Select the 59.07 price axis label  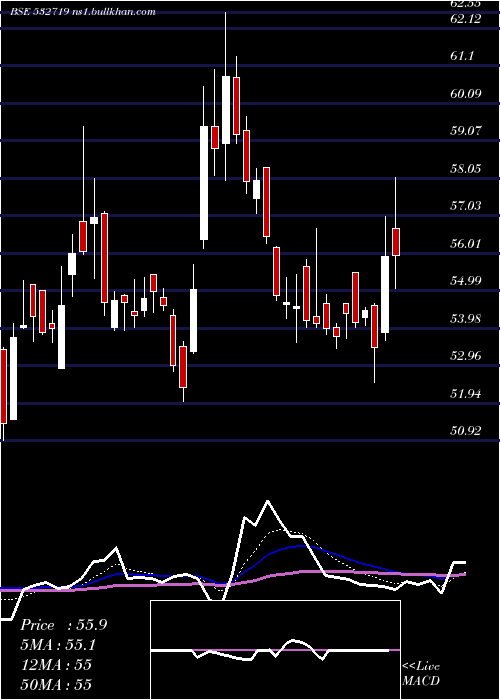466,131
